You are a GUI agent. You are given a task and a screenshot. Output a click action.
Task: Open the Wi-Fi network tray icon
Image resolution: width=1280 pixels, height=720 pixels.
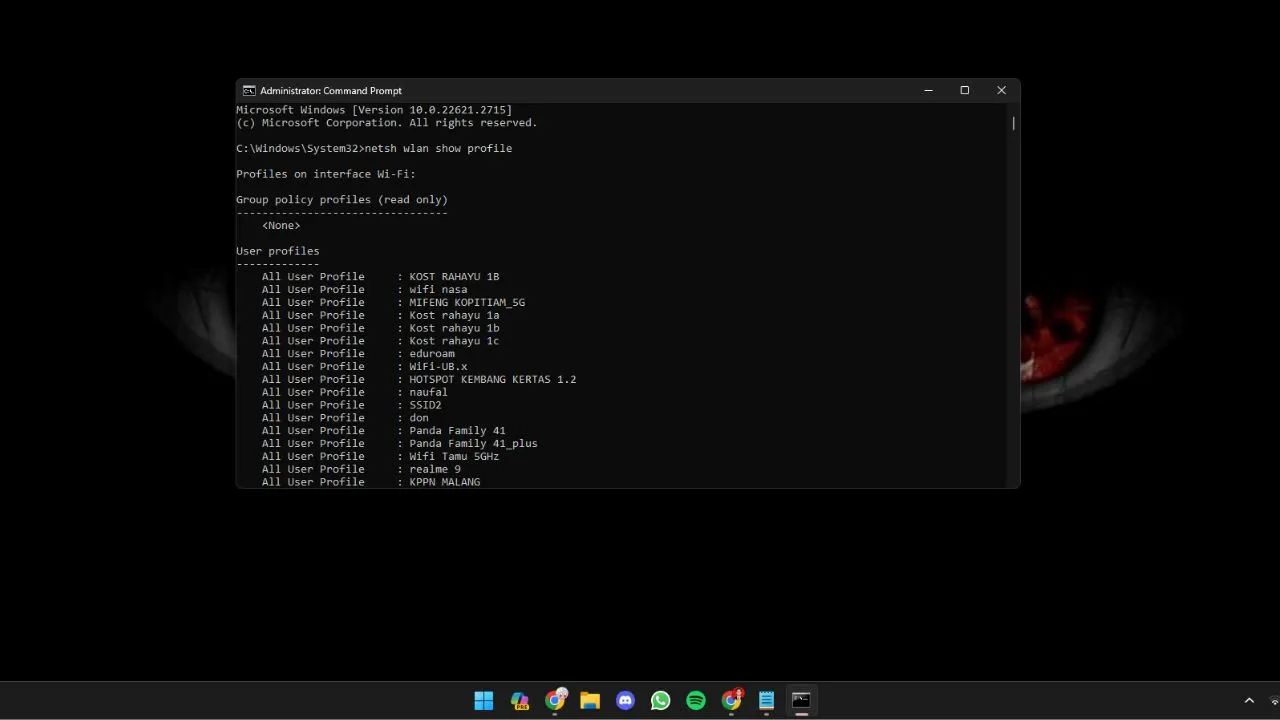pyautogui.click(x=1274, y=701)
